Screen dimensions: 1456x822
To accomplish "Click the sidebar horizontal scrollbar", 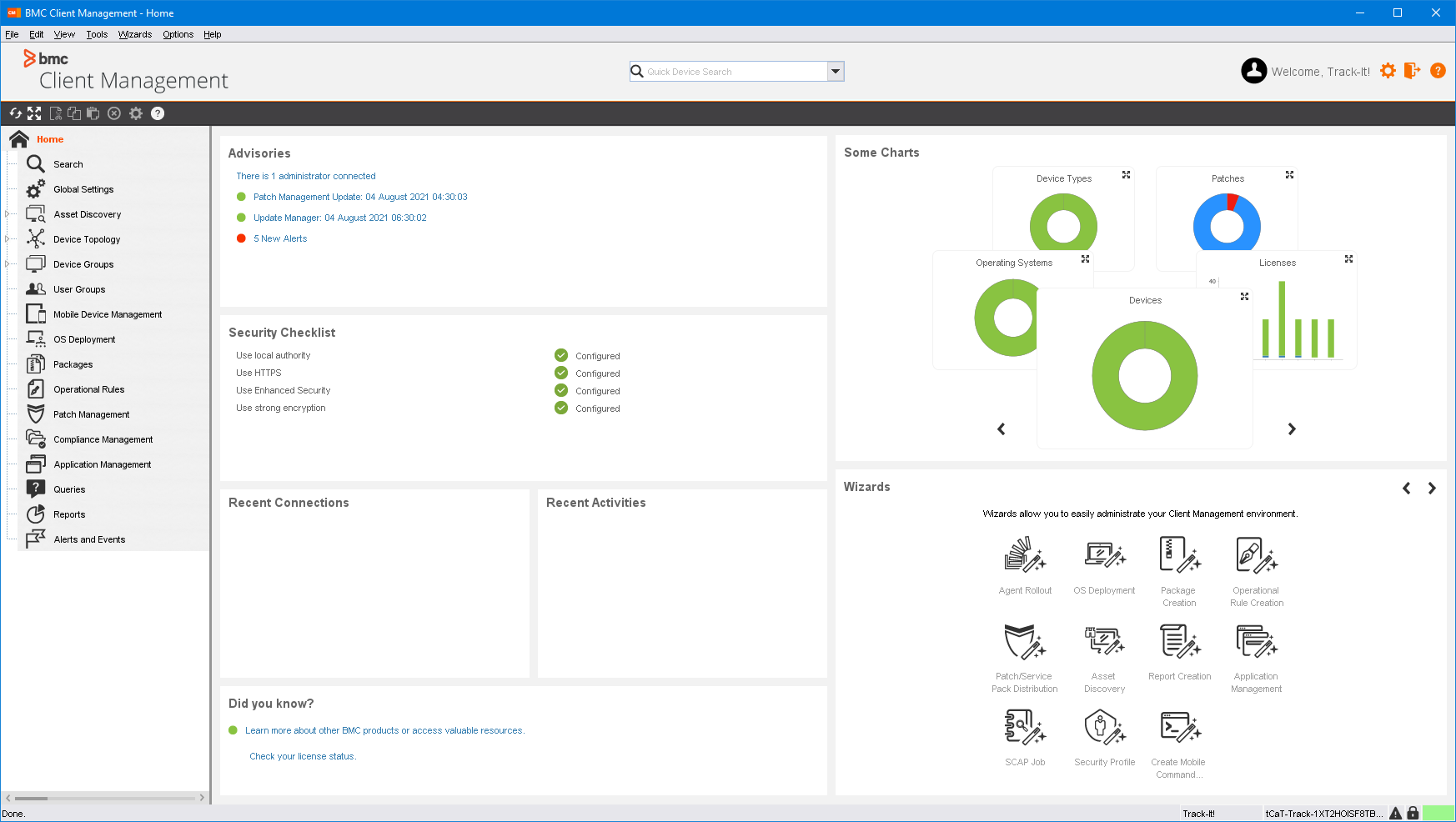I will (x=105, y=798).
